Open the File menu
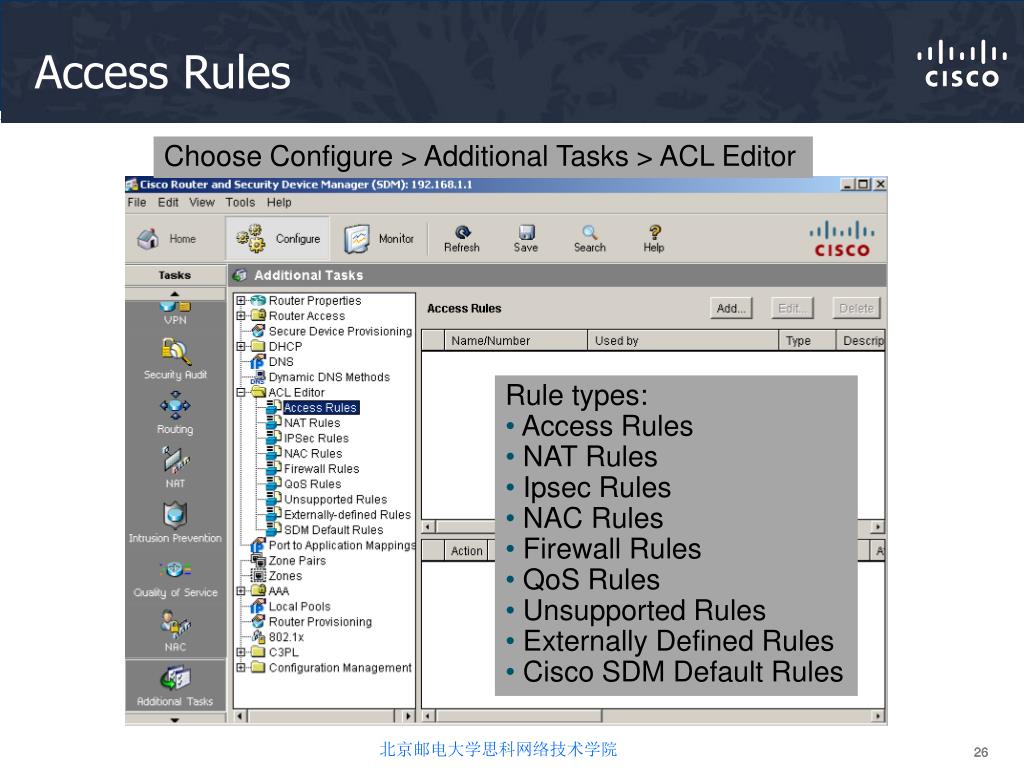This screenshot has height=768, width=1024. coord(137,202)
